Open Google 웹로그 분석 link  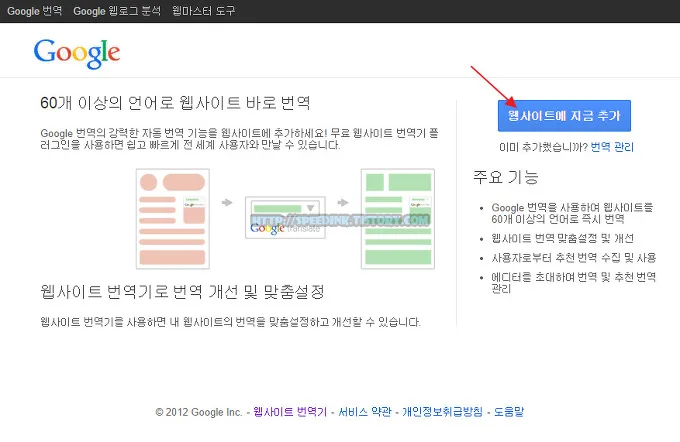tap(117, 11)
